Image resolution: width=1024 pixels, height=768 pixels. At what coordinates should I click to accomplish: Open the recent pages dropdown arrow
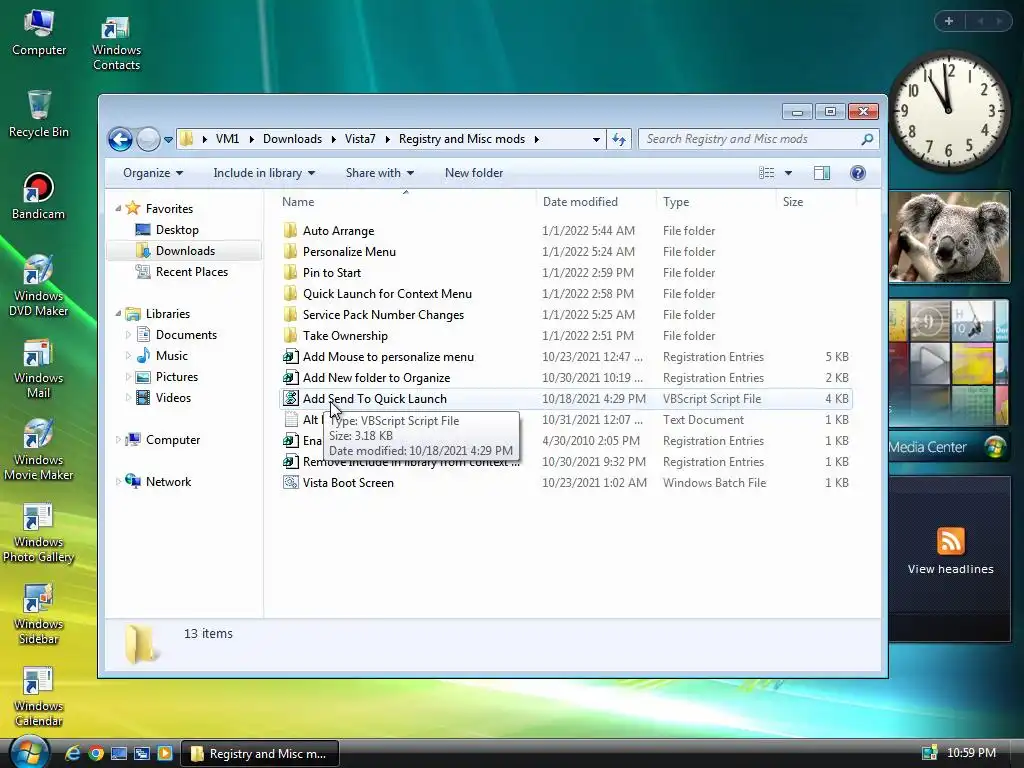click(168, 140)
